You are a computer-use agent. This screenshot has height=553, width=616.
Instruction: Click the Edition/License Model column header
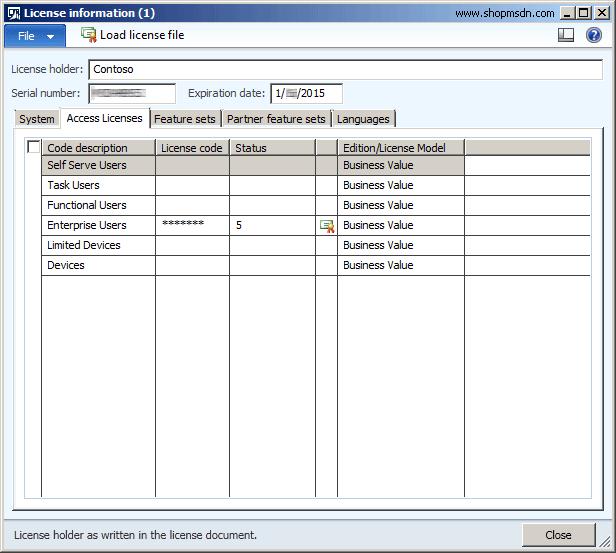pyautogui.click(x=400, y=148)
